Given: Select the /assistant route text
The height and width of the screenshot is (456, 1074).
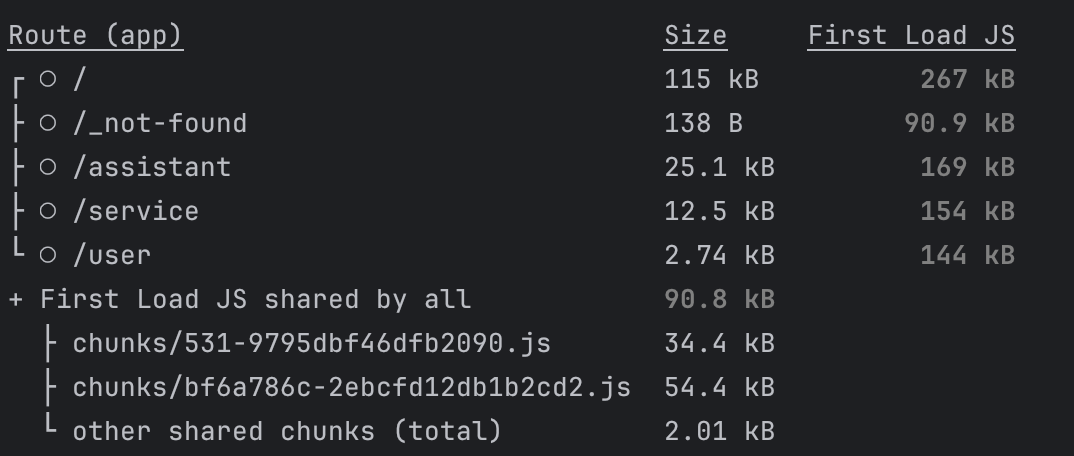Looking at the screenshot, I should (x=151, y=168).
